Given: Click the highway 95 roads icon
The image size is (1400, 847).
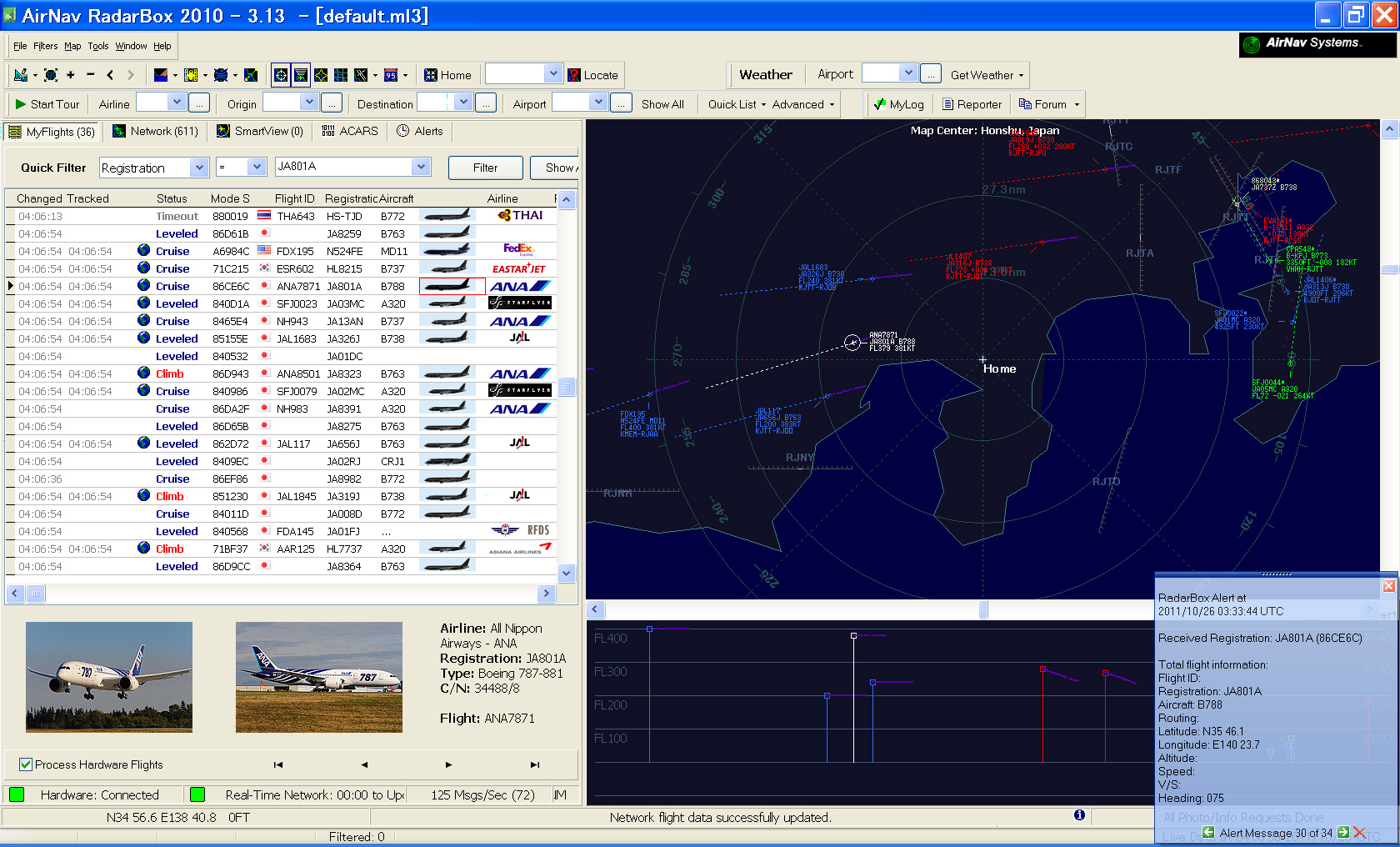Looking at the screenshot, I should click(x=391, y=75).
